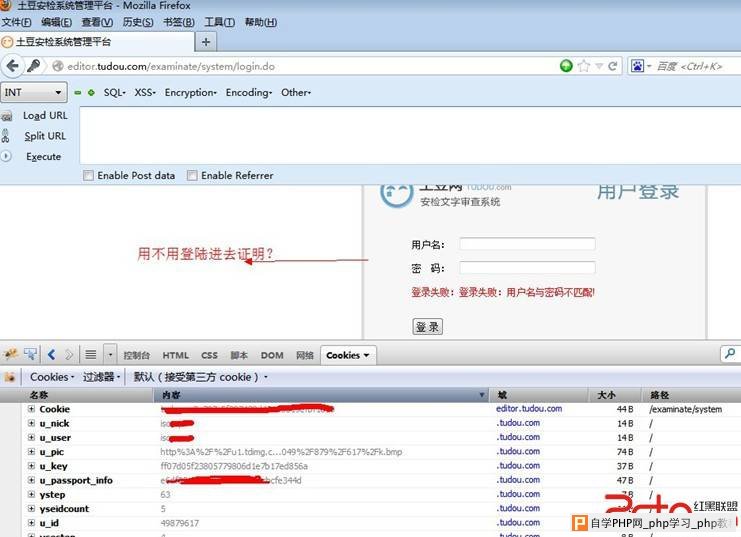
Task: Open the 文件(F) menu
Action: click(17, 22)
